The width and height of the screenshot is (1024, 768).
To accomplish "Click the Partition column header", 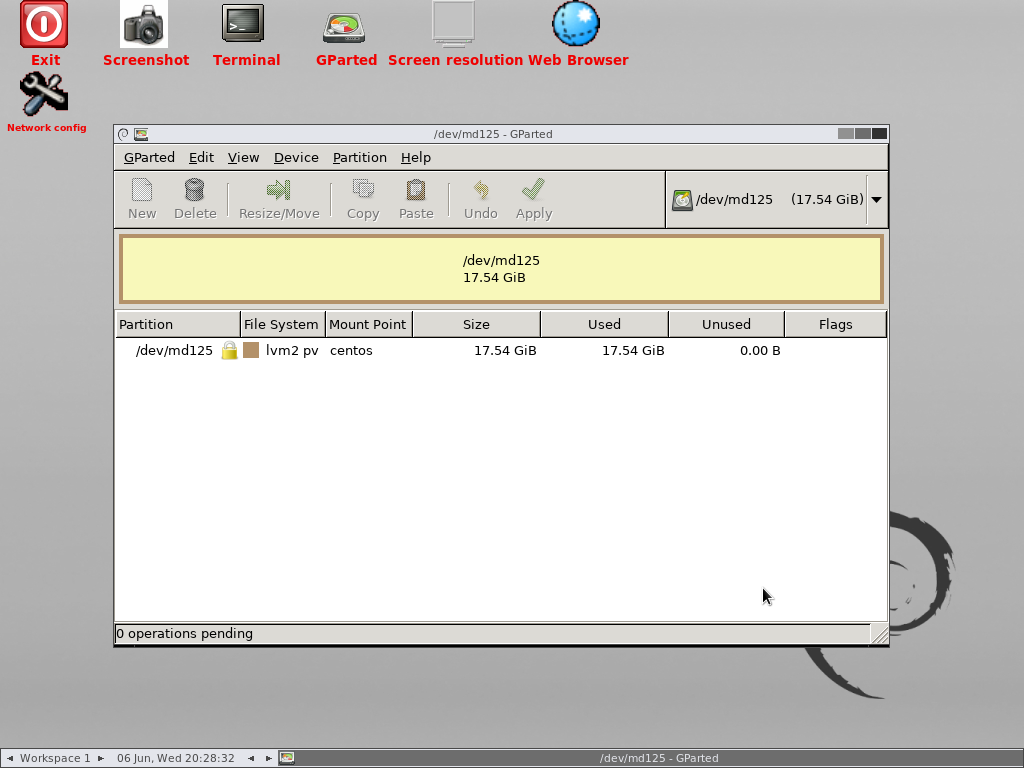I will point(178,325).
